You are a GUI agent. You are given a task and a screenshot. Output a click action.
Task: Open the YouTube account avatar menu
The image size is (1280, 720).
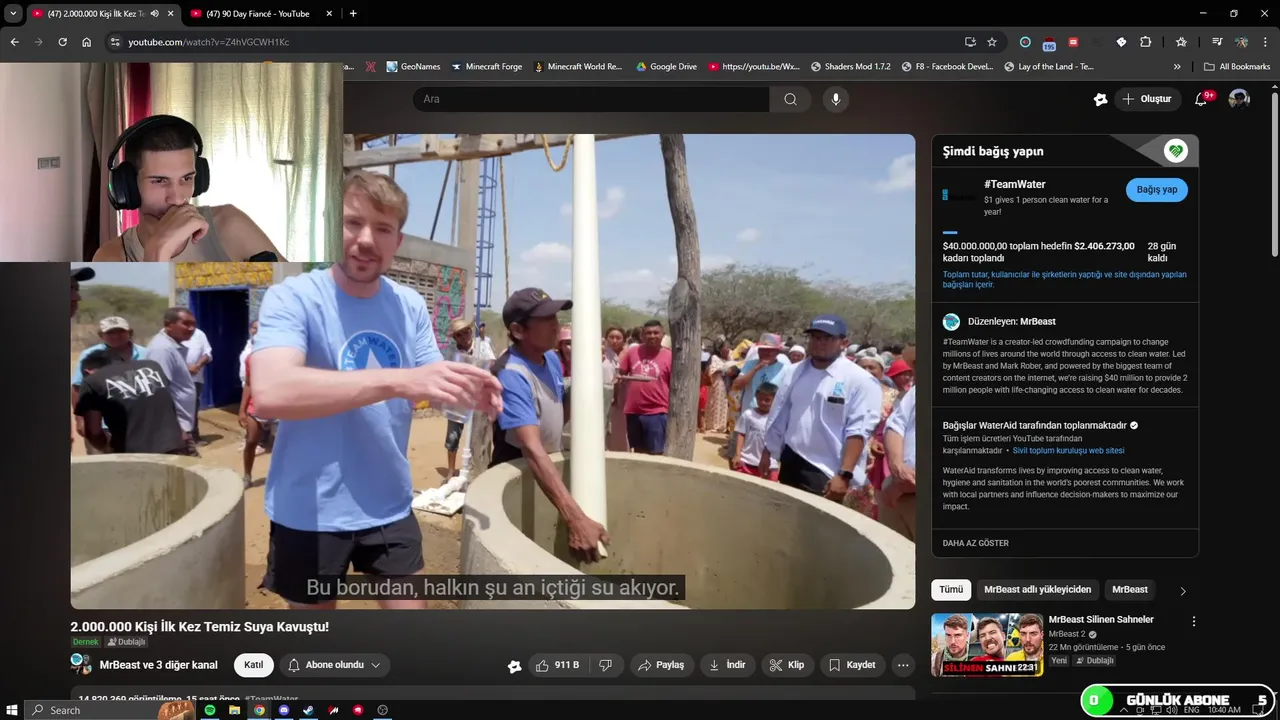click(x=1239, y=99)
